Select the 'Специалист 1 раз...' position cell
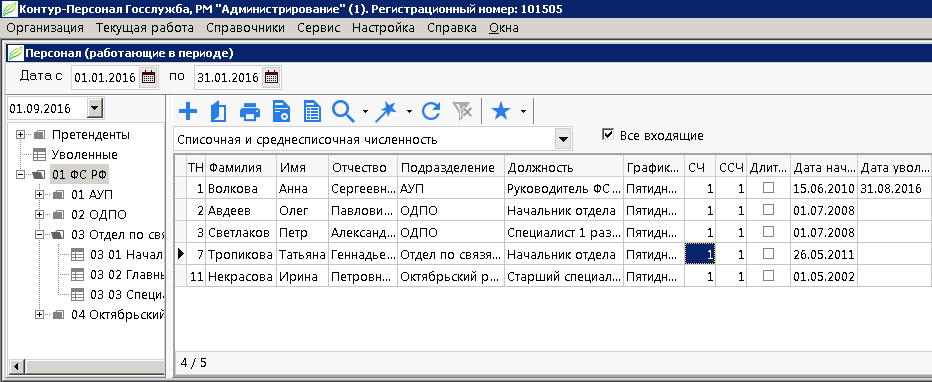The image size is (932, 382). click(564, 232)
